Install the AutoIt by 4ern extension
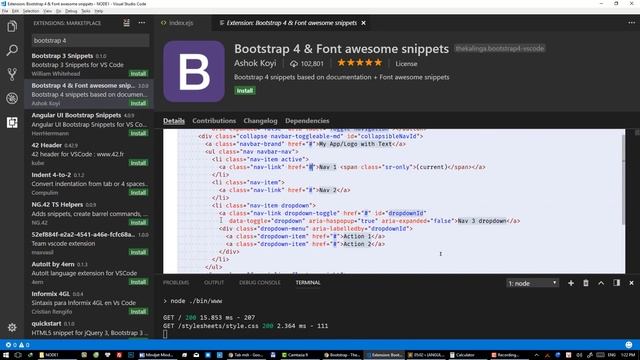This screenshot has width=640, height=360. coord(138,282)
